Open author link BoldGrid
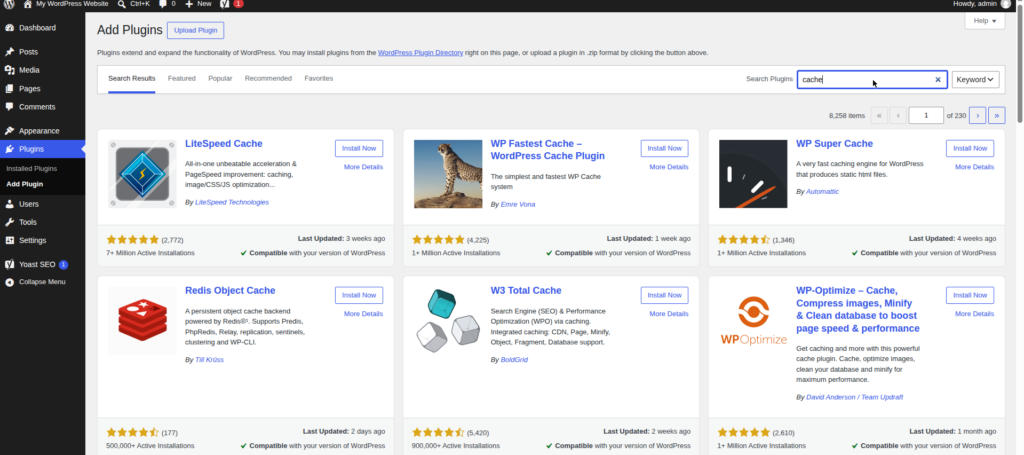This screenshot has height=455, width=1024. tap(515, 360)
